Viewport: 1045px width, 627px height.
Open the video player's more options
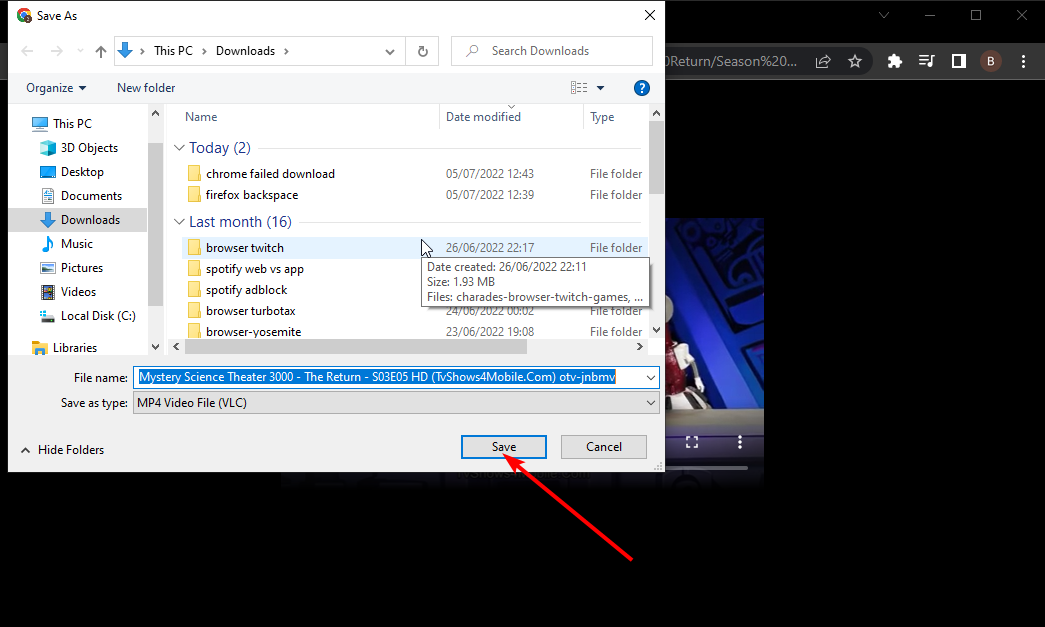tap(740, 442)
